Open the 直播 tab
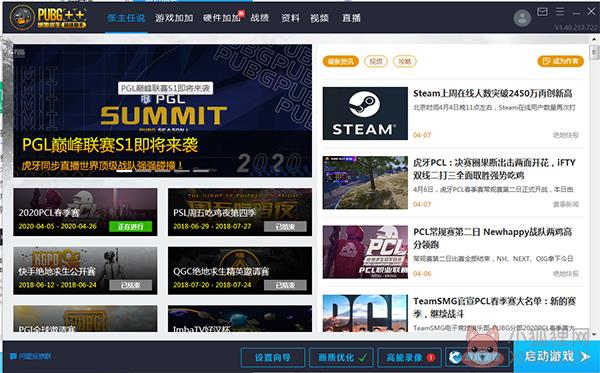This screenshot has width=600, height=373. 351,18
